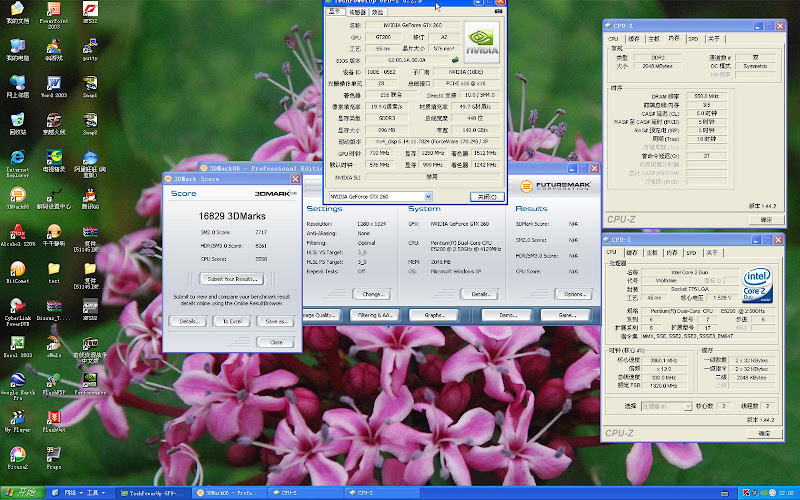Select 缓存 tab in Core 2 Duo CPU-Z window
This screenshot has width=800, height=500.
pyautogui.click(x=632, y=253)
